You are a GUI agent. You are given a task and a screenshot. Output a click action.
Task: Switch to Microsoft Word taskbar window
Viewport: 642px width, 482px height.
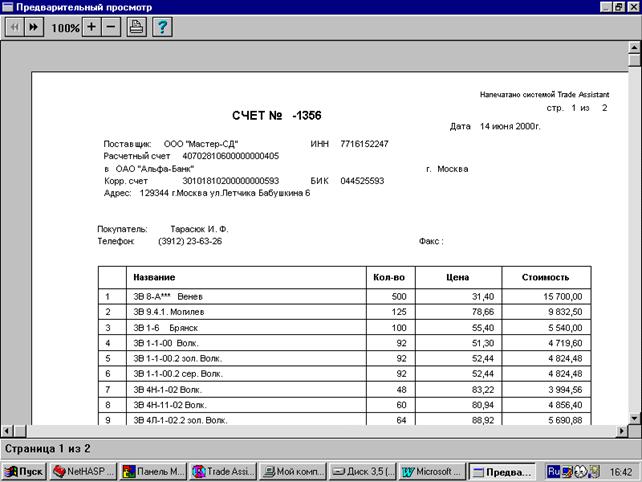pyautogui.click(x=432, y=471)
